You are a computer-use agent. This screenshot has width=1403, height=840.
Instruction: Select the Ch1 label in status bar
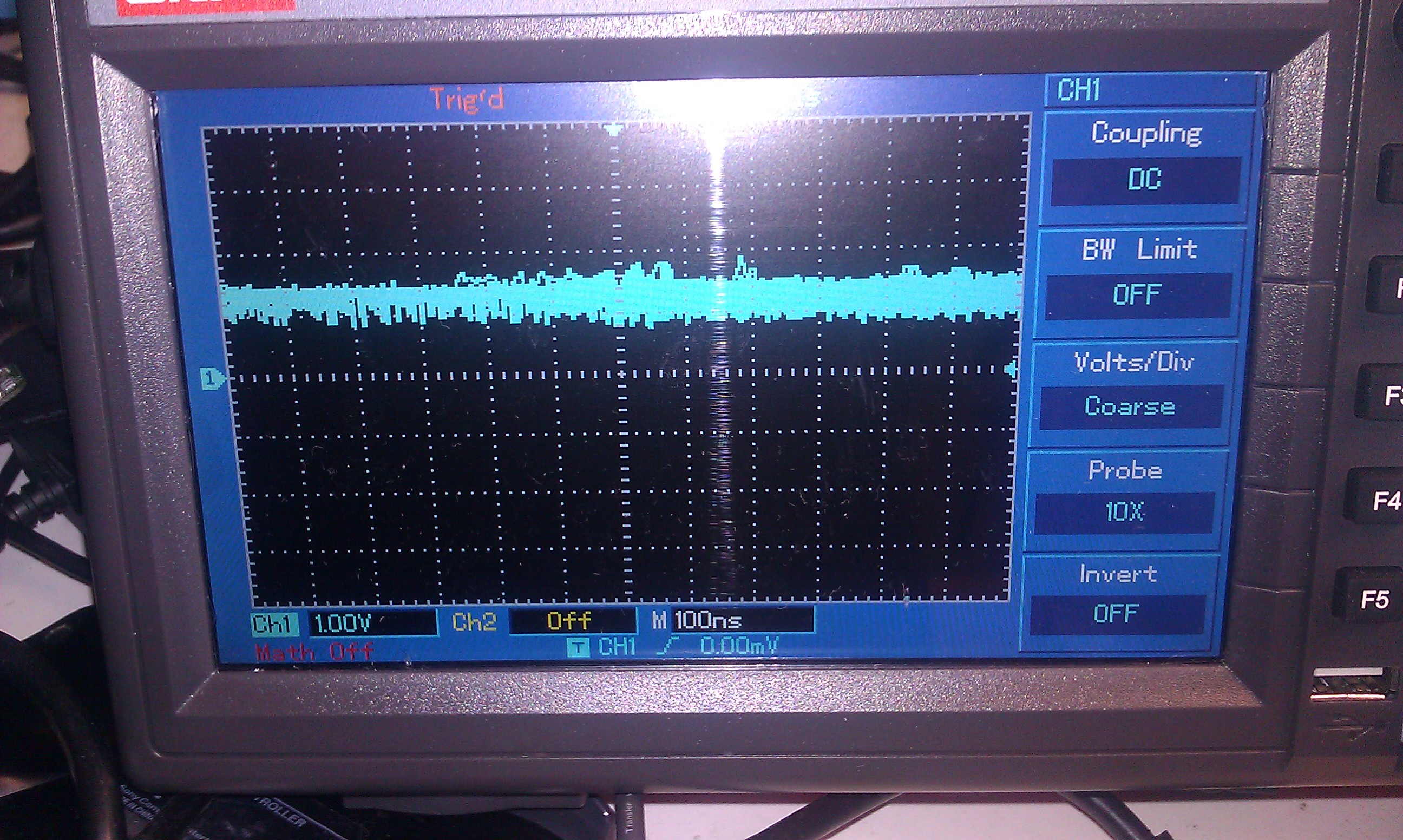(274, 624)
